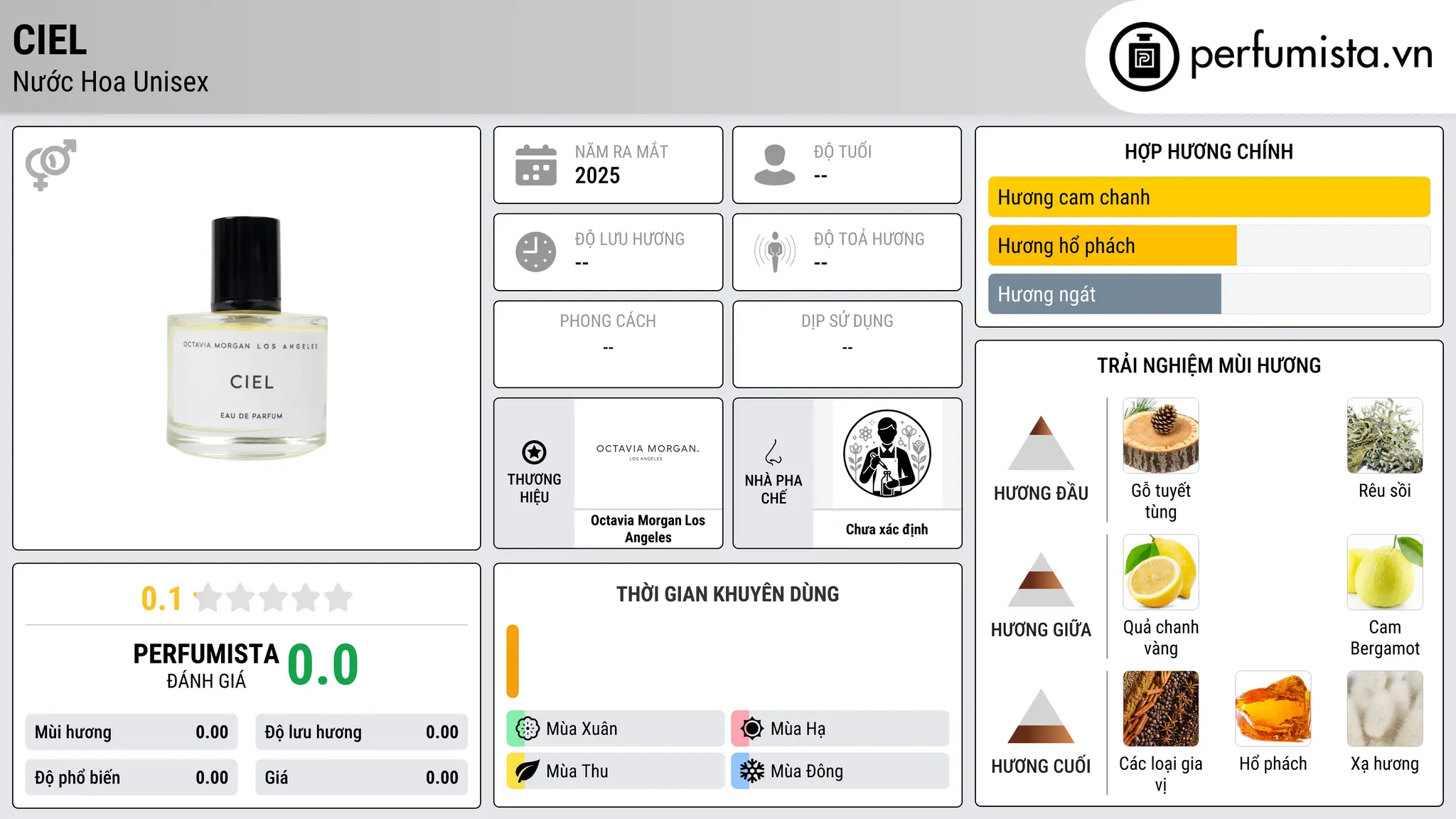This screenshot has width=1456, height=819.
Task: Click the middle notes pyramid icon
Action: click(1041, 579)
